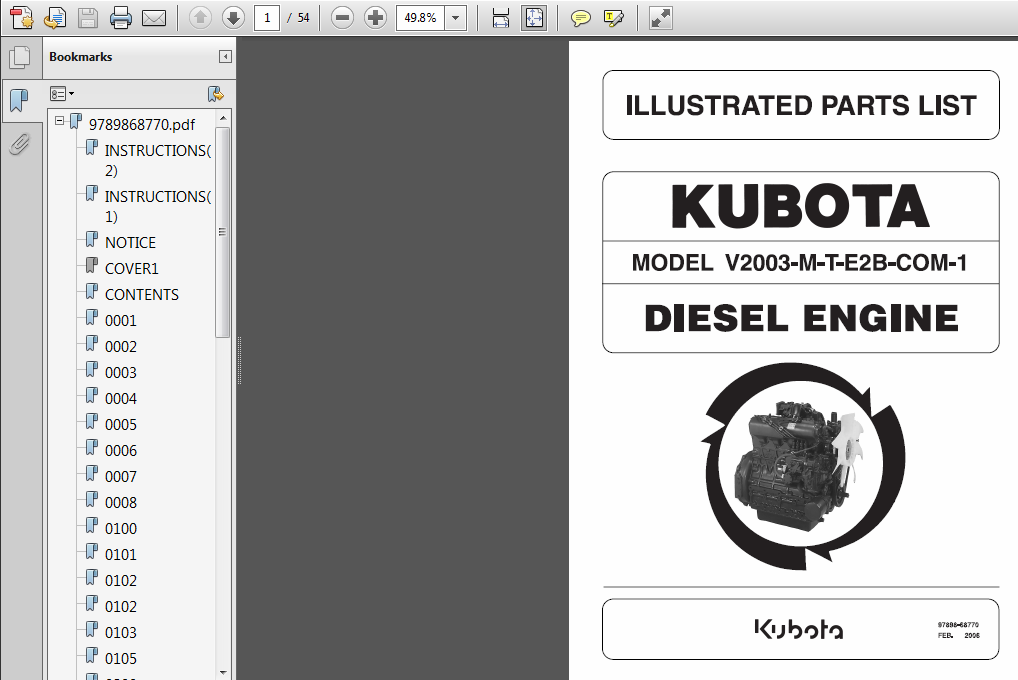Add a sticky note comment

tap(580, 18)
